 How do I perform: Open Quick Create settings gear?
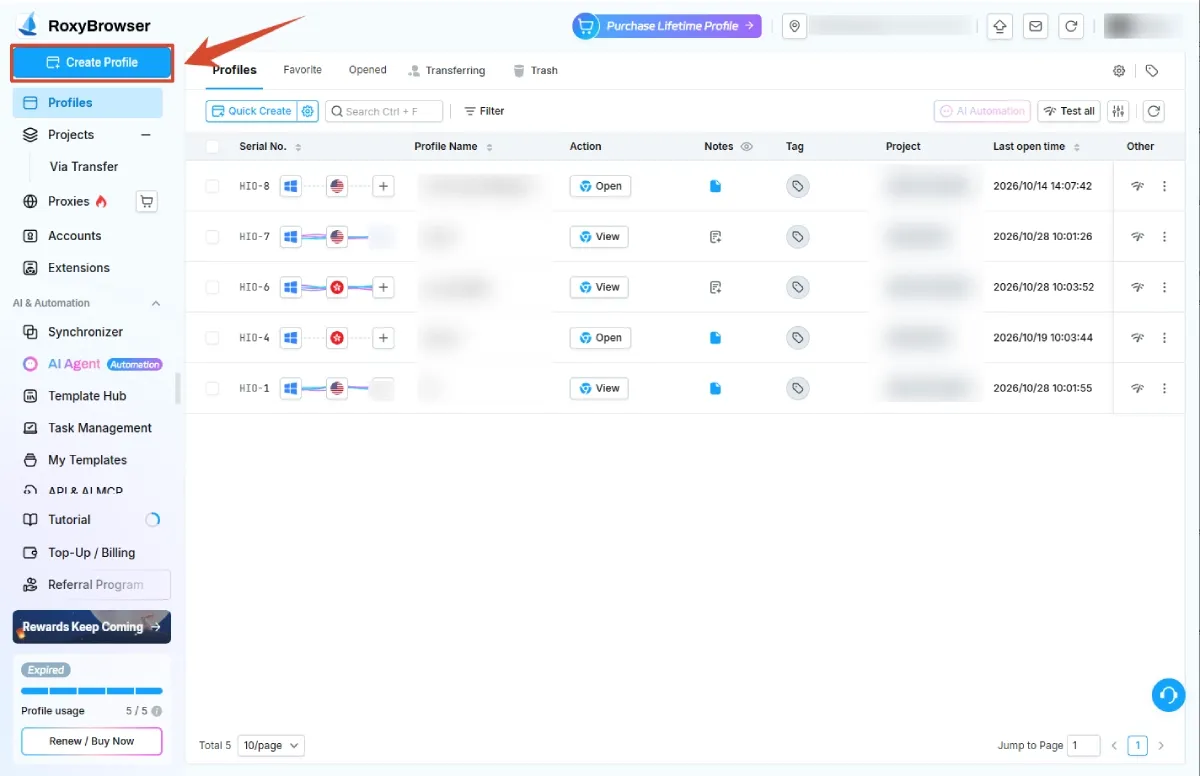pos(308,111)
